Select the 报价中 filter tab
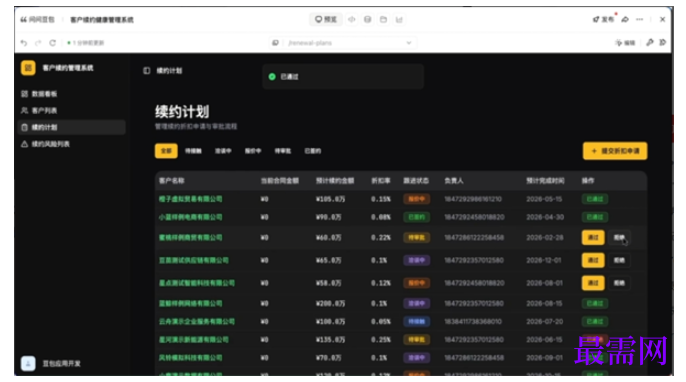Screen dimensions: 686x382 (253, 151)
